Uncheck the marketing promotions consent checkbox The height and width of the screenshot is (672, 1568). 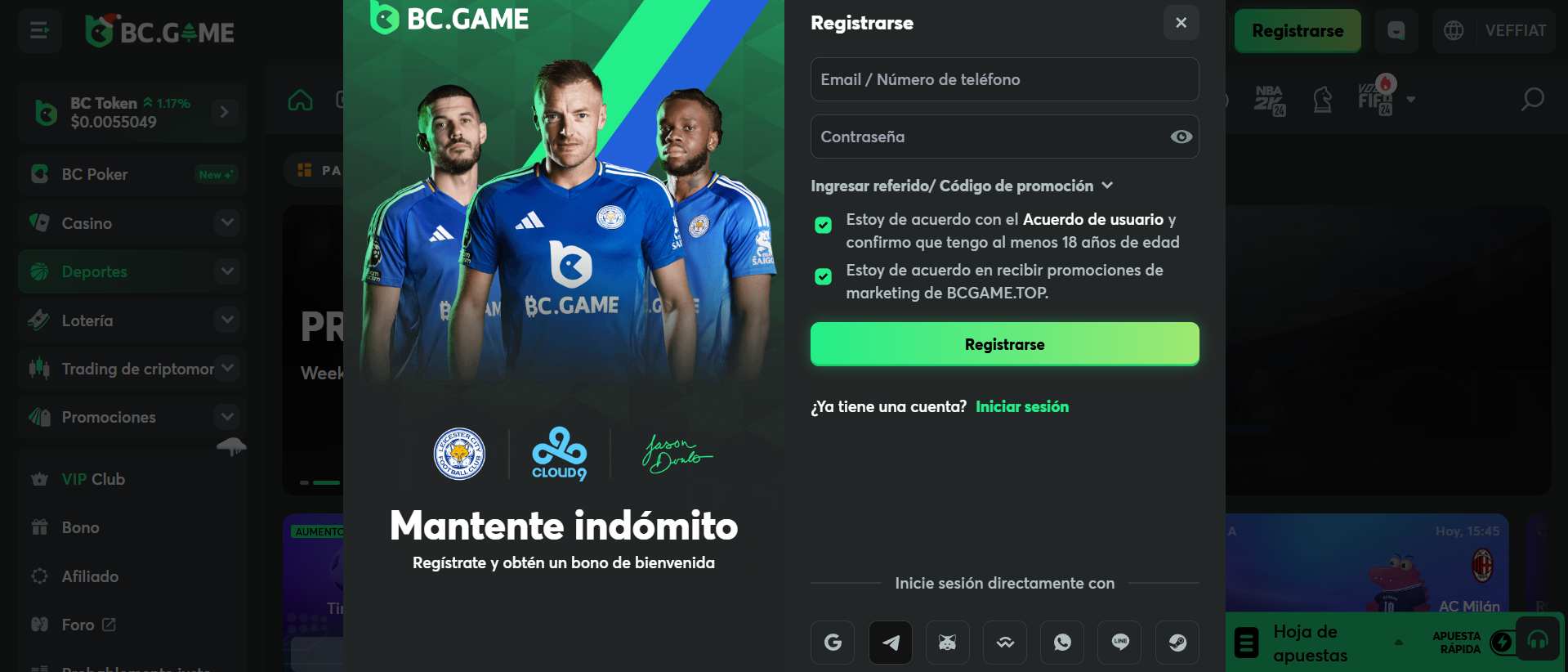pos(824,276)
